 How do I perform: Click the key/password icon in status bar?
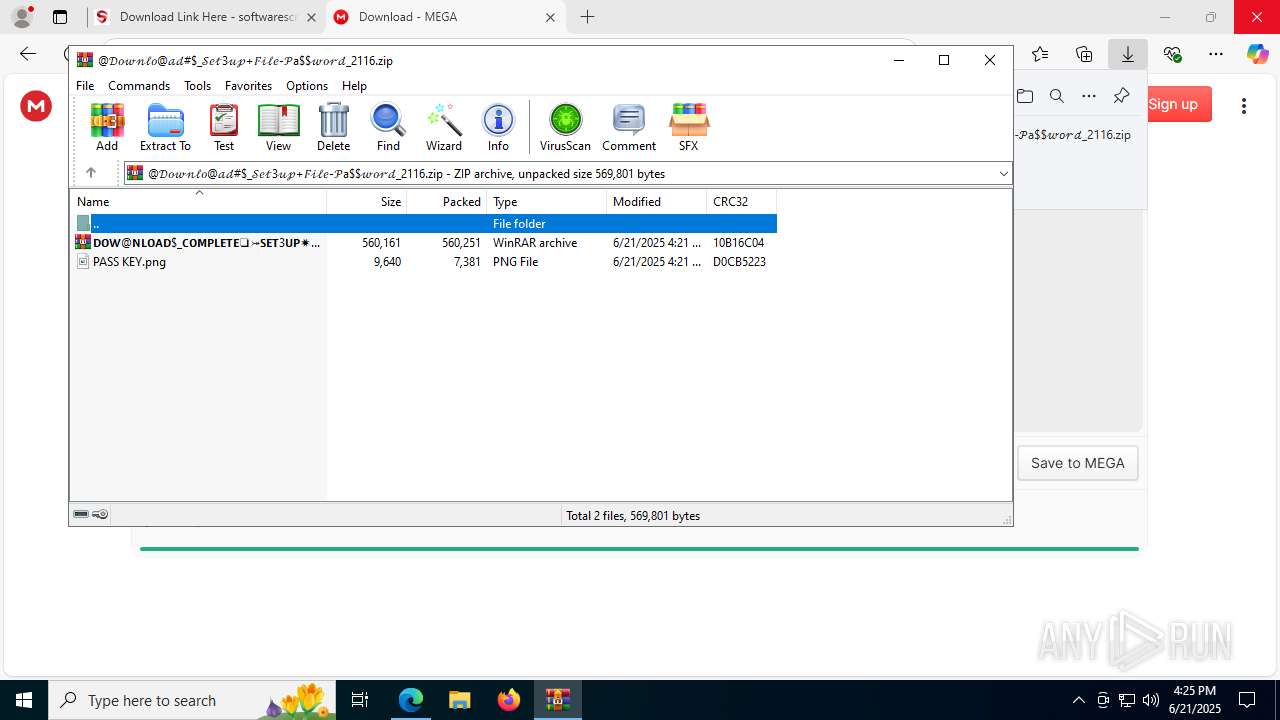coord(100,514)
